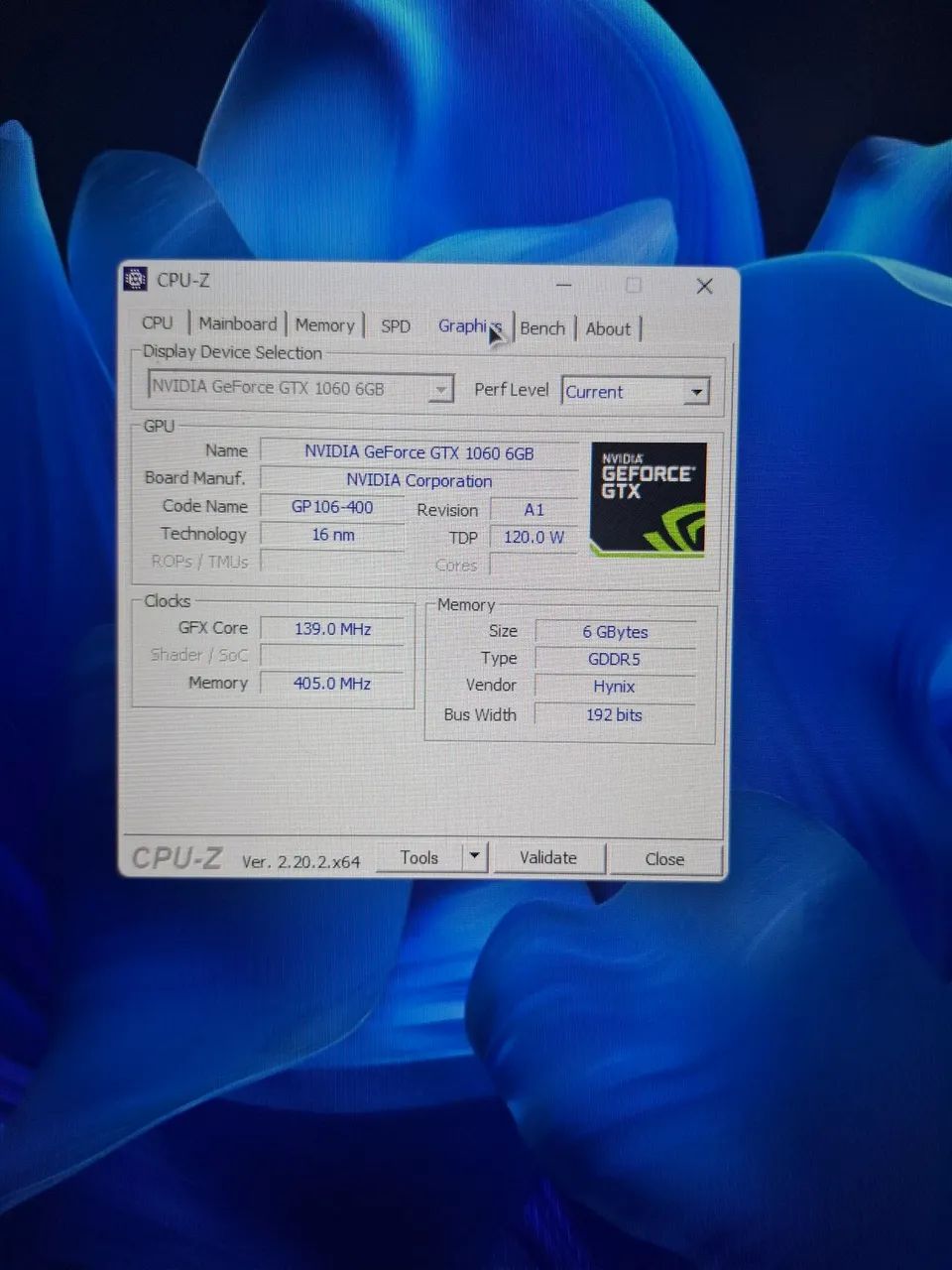Click the Validate button
Screen dimensions: 952x1270
(547, 857)
